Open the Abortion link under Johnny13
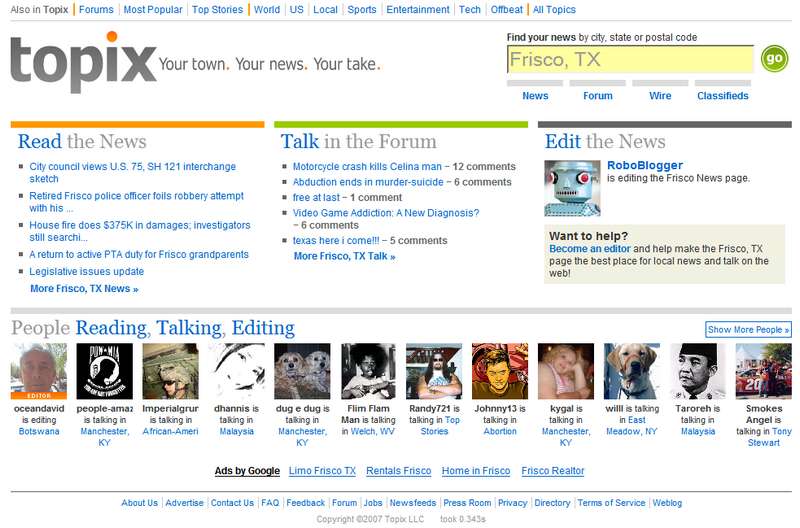The height and width of the screenshot is (528, 800). coord(500,431)
